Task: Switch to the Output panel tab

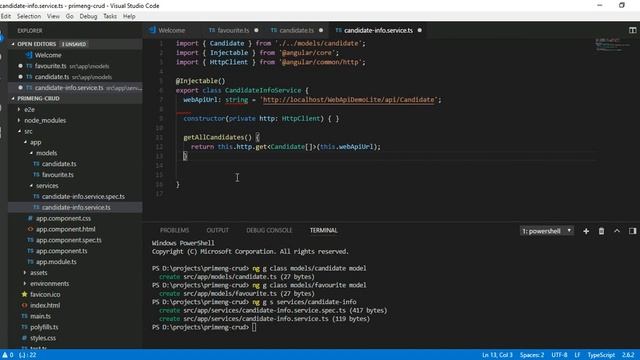Action: point(218,231)
